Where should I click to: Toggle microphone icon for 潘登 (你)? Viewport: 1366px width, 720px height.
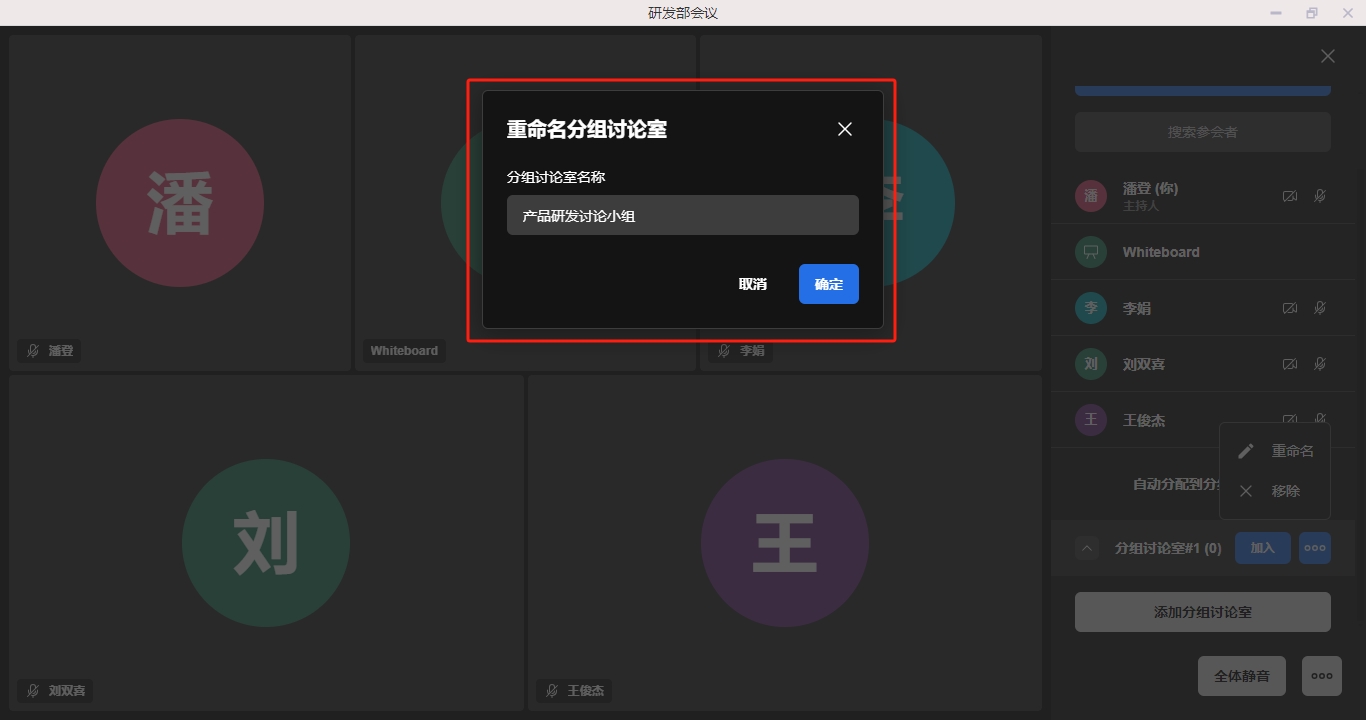(x=1320, y=196)
